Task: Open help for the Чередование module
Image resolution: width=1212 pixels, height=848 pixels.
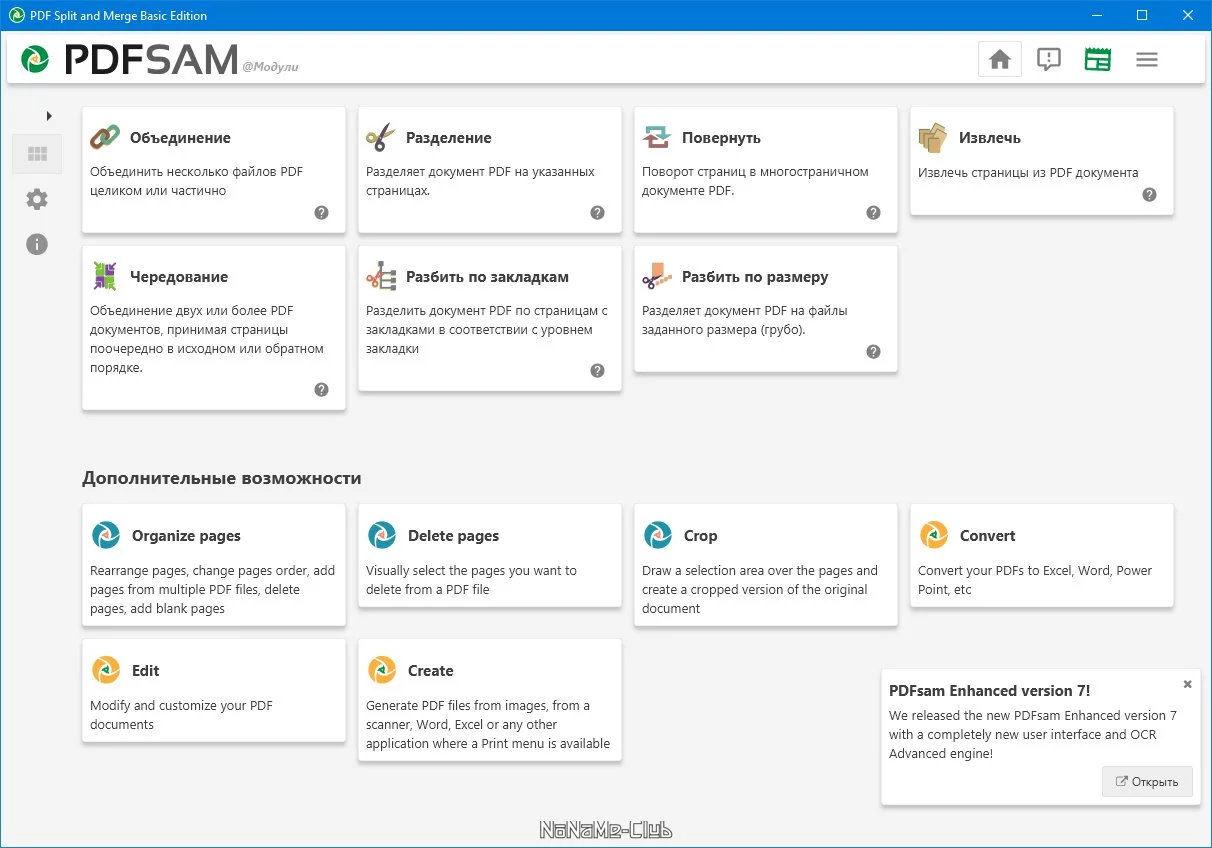Action: (322, 389)
